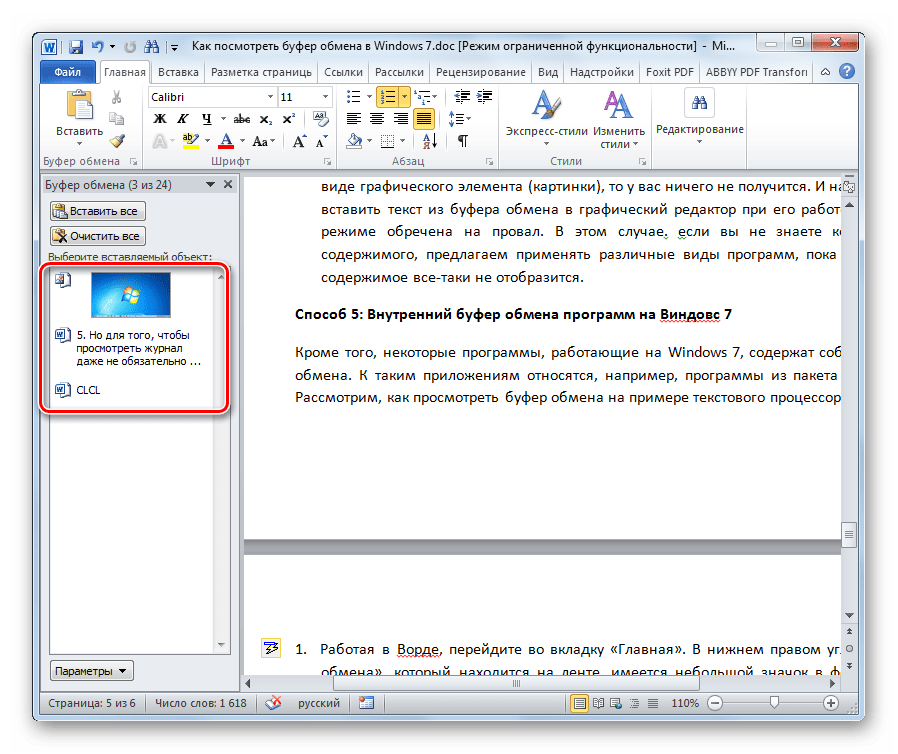The height and width of the screenshot is (754, 898).
Task: Click the Очистить все button
Action: point(97,236)
